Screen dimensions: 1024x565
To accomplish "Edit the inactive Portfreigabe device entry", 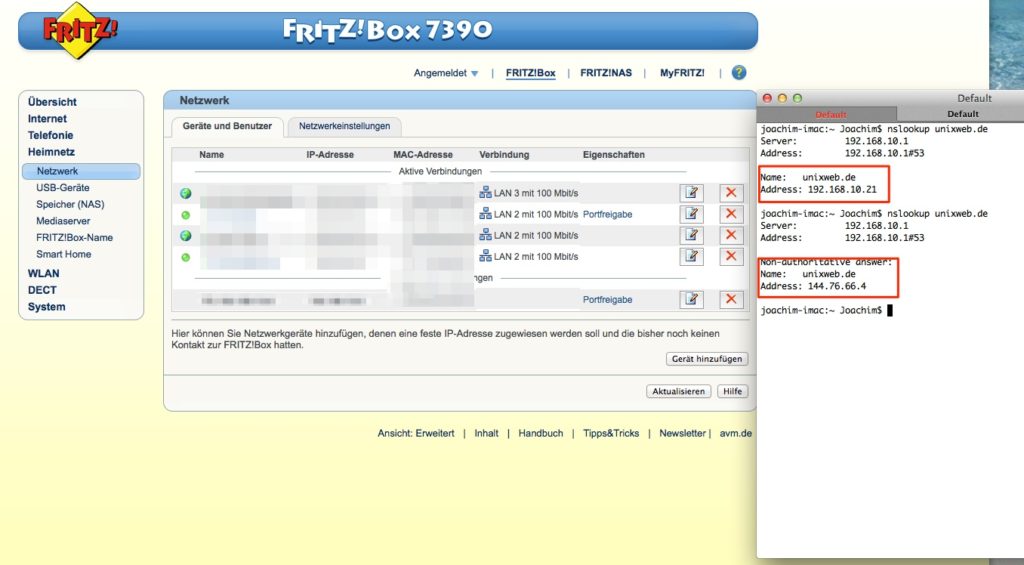I will (x=692, y=300).
